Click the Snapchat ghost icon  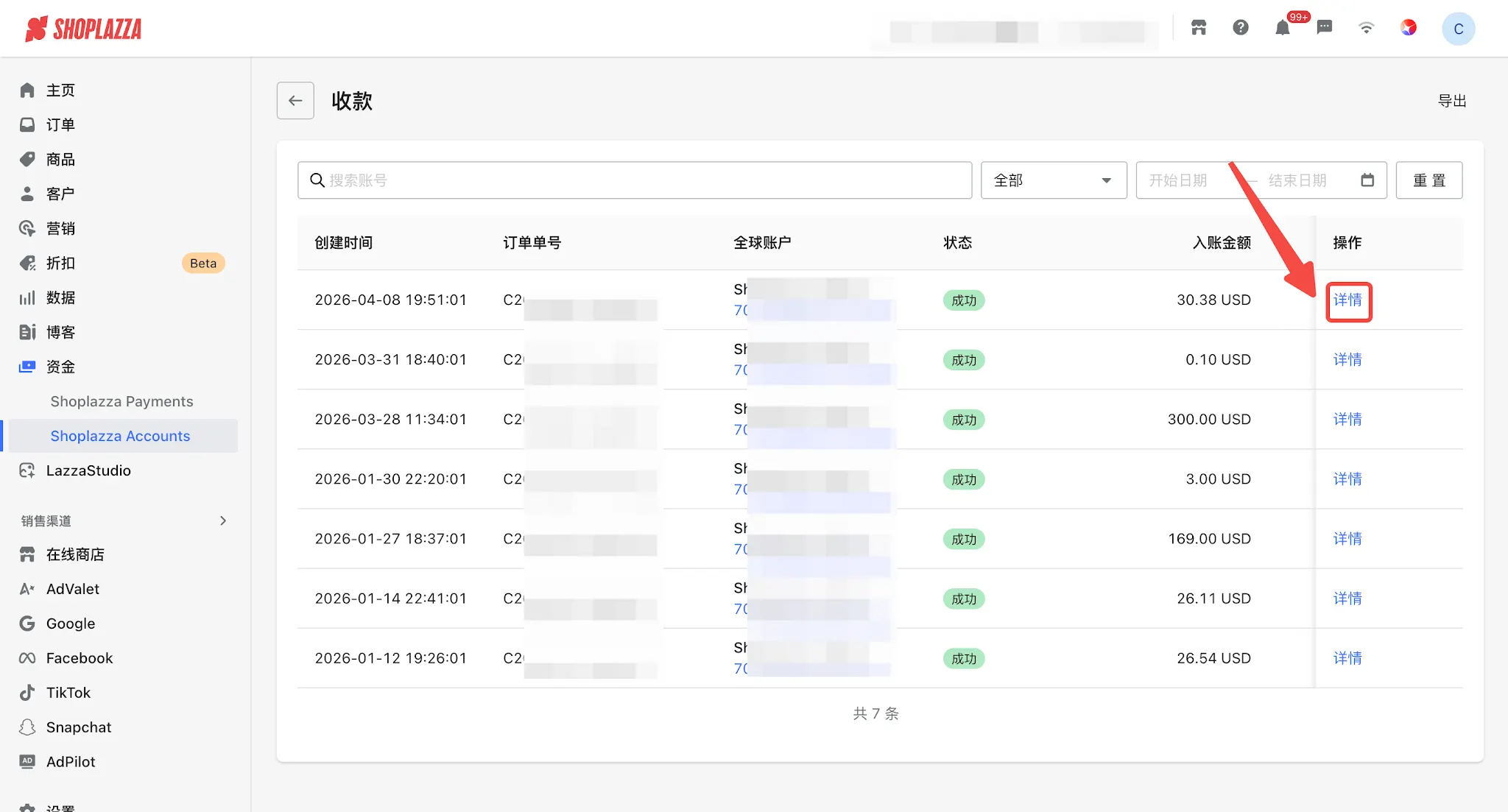[27, 728]
